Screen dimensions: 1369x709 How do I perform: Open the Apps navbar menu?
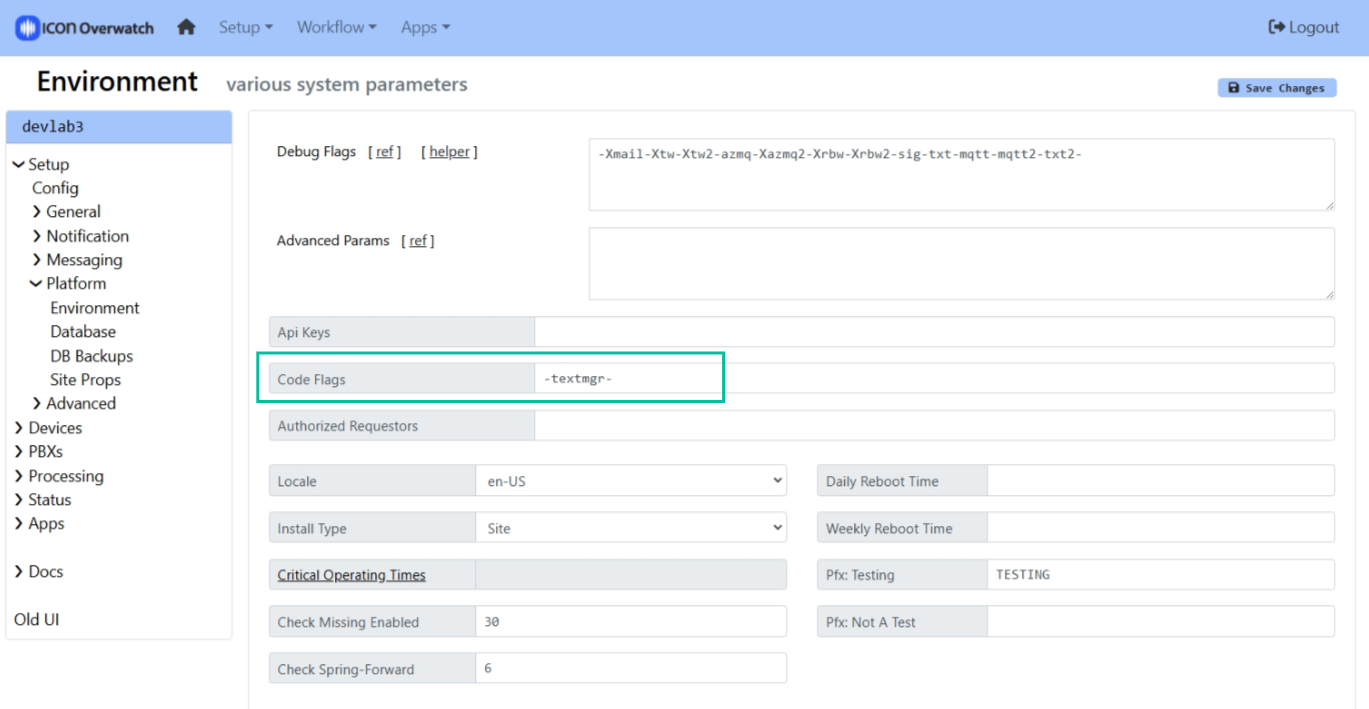[425, 28]
